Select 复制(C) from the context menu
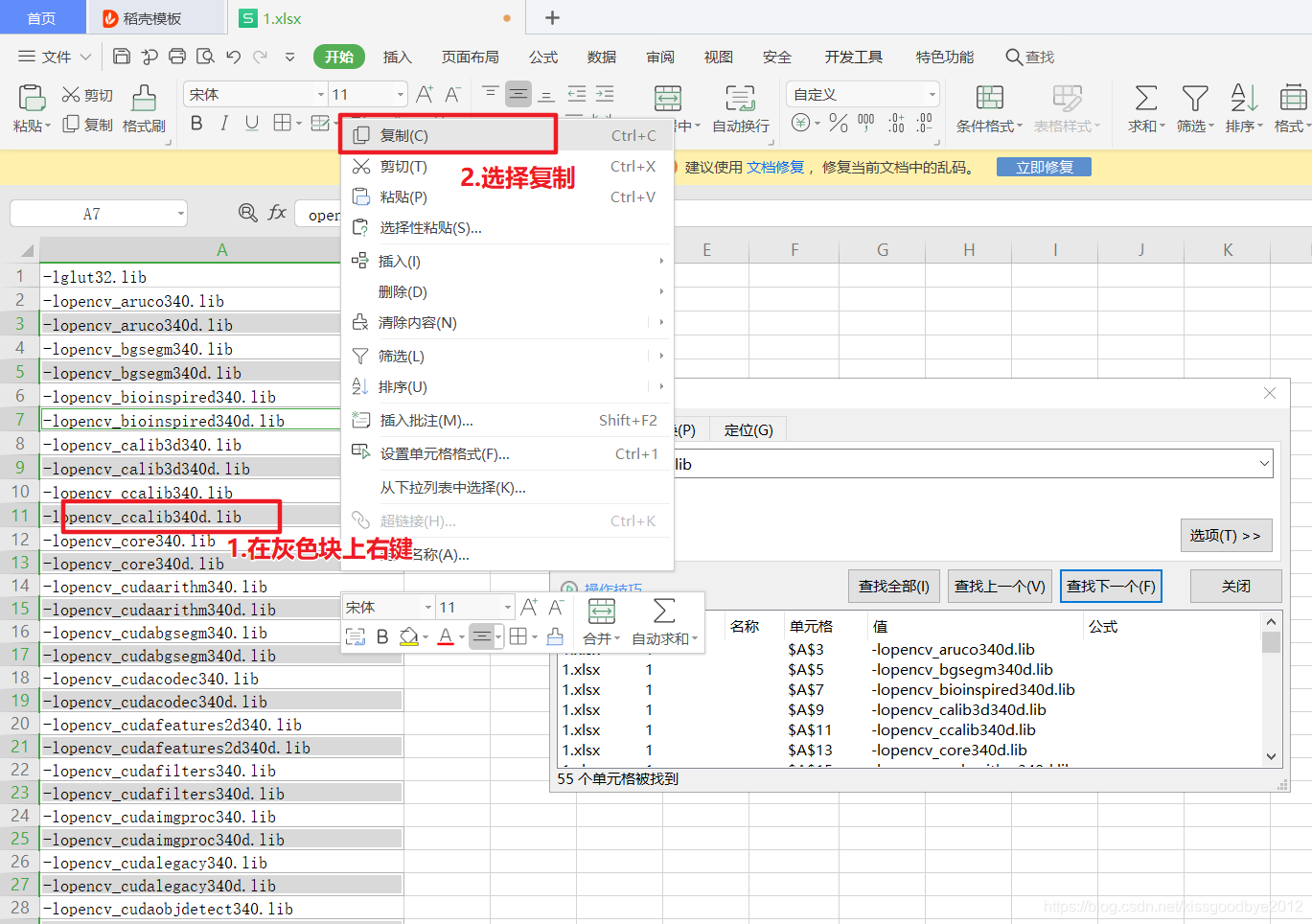Image resolution: width=1312 pixels, height=924 pixels. coord(508,135)
